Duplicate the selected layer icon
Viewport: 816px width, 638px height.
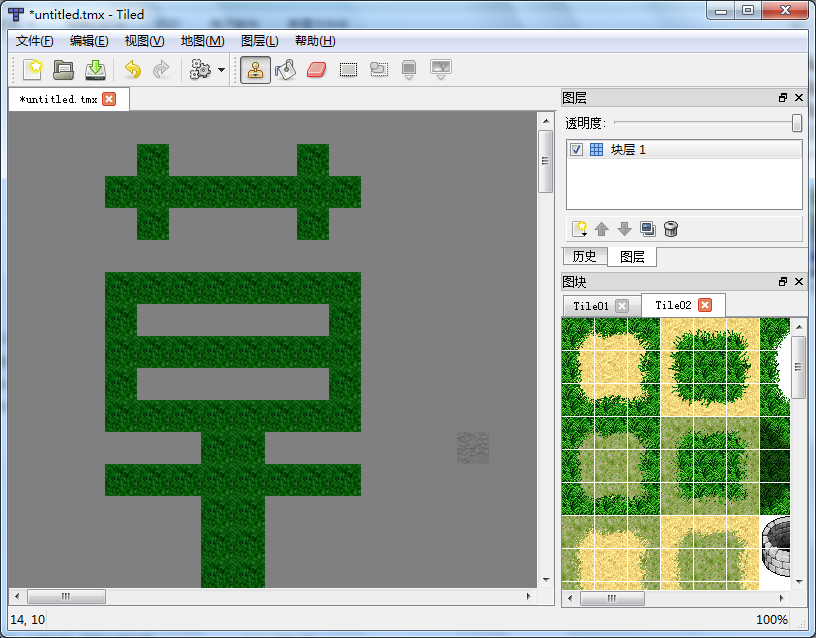[648, 229]
